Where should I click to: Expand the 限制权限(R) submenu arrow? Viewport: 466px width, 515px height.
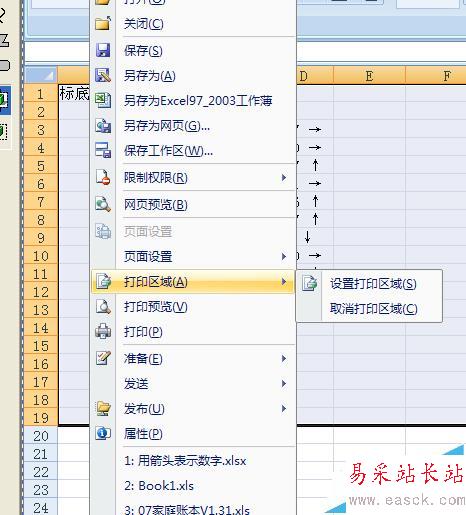click(x=284, y=177)
